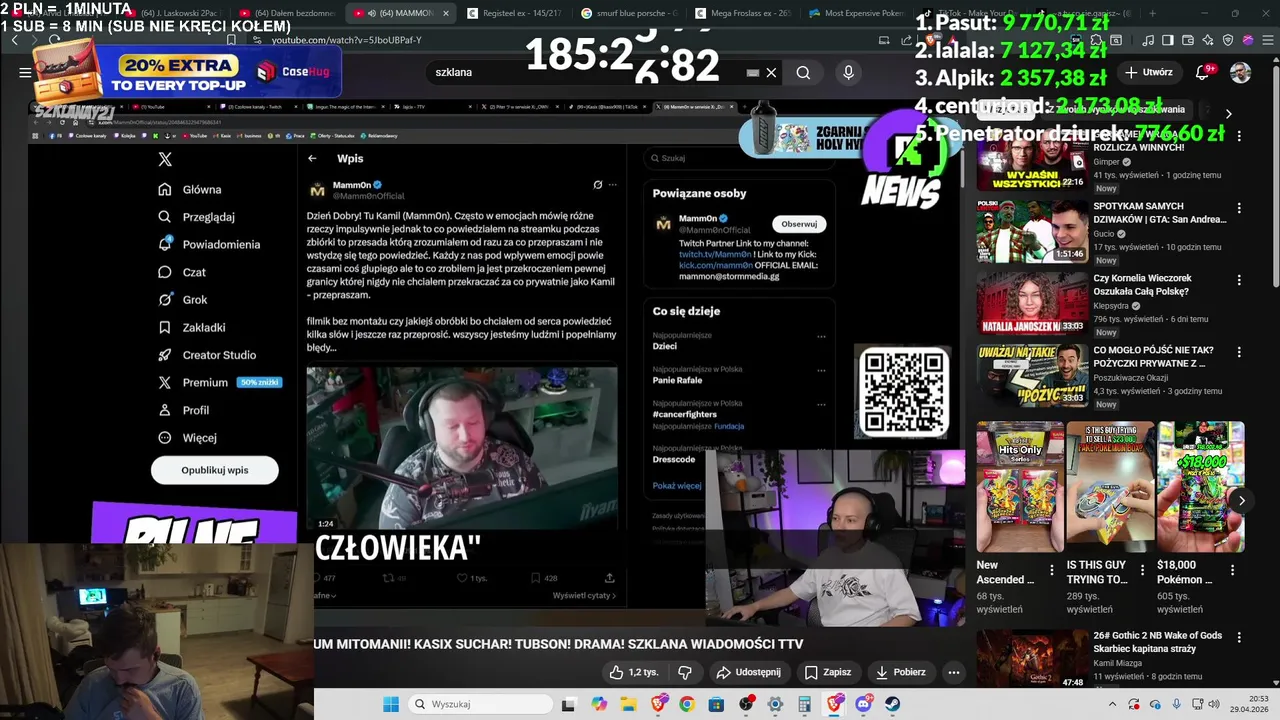Open '26# Gothic 2 NB Wake of Gods' title

tap(1157, 642)
